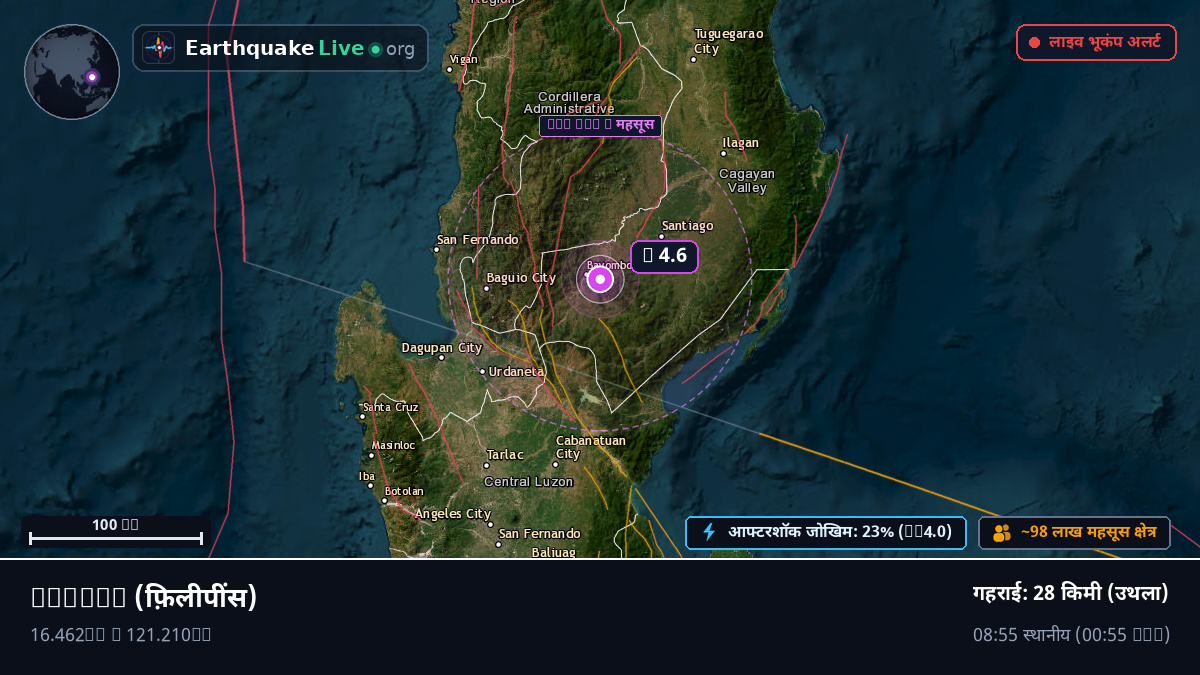Click the lightning bolt aftershock icon
1200x675 pixels.
click(x=710, y=532)
